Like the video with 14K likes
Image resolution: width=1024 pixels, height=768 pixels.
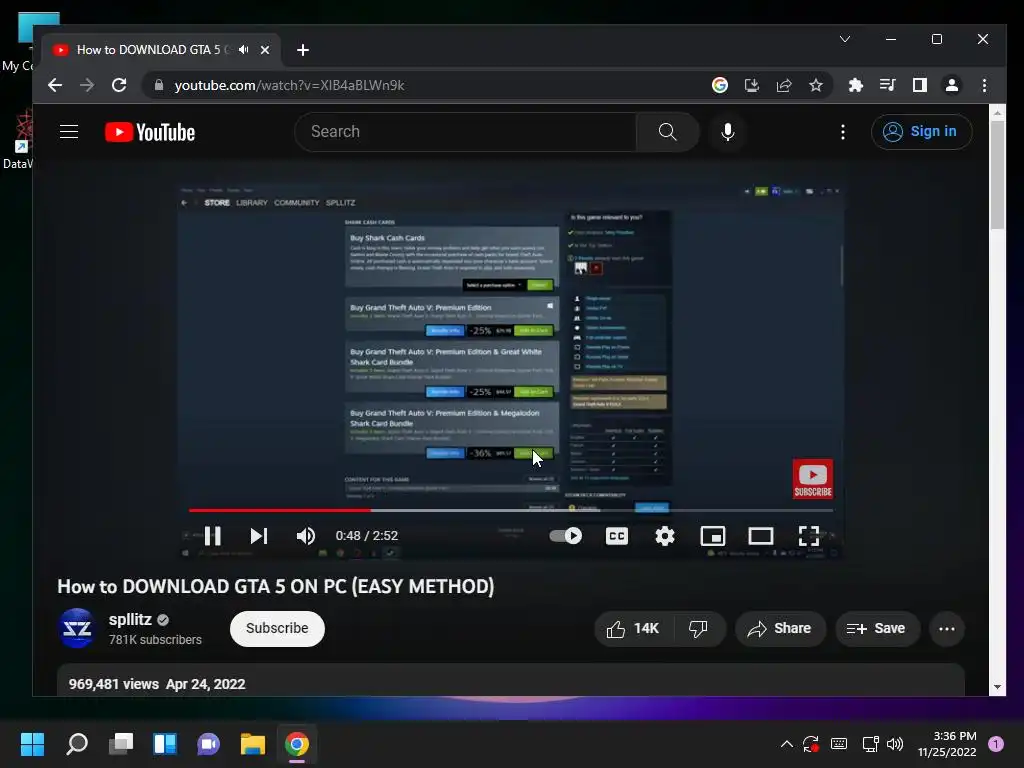[633, 628]
